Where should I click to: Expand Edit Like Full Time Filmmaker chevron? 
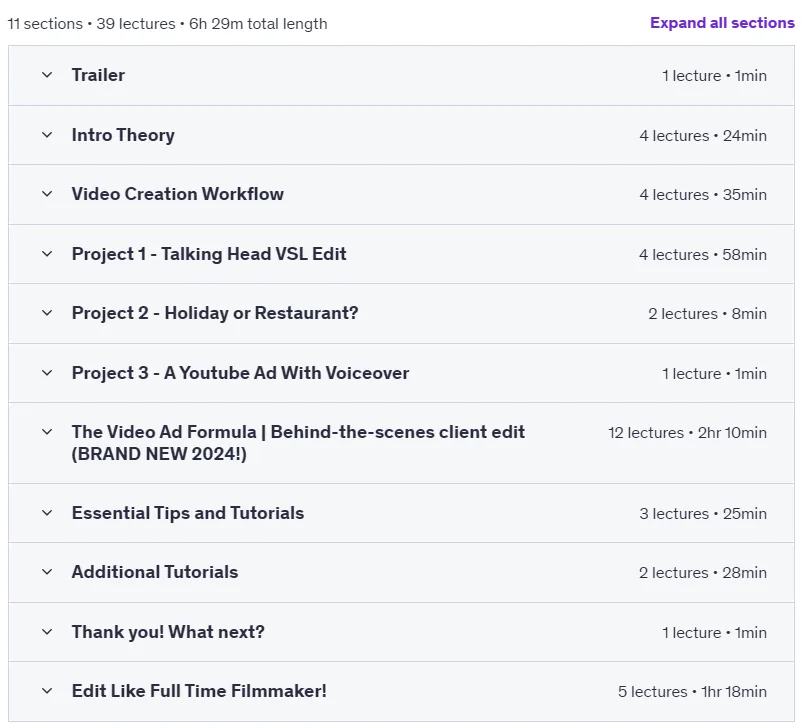click(x=47, y=691)
